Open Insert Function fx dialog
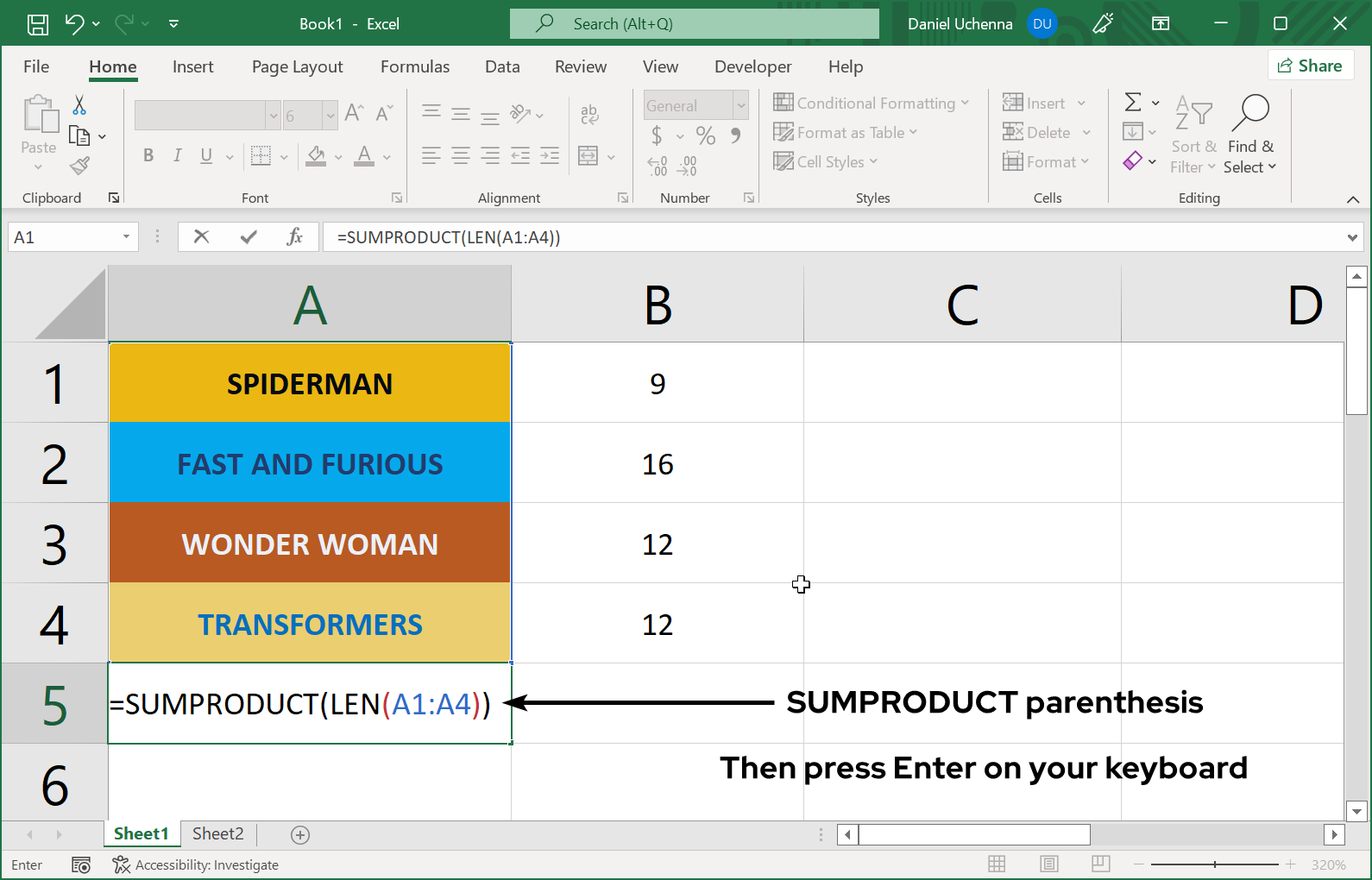 coord(294,236)
